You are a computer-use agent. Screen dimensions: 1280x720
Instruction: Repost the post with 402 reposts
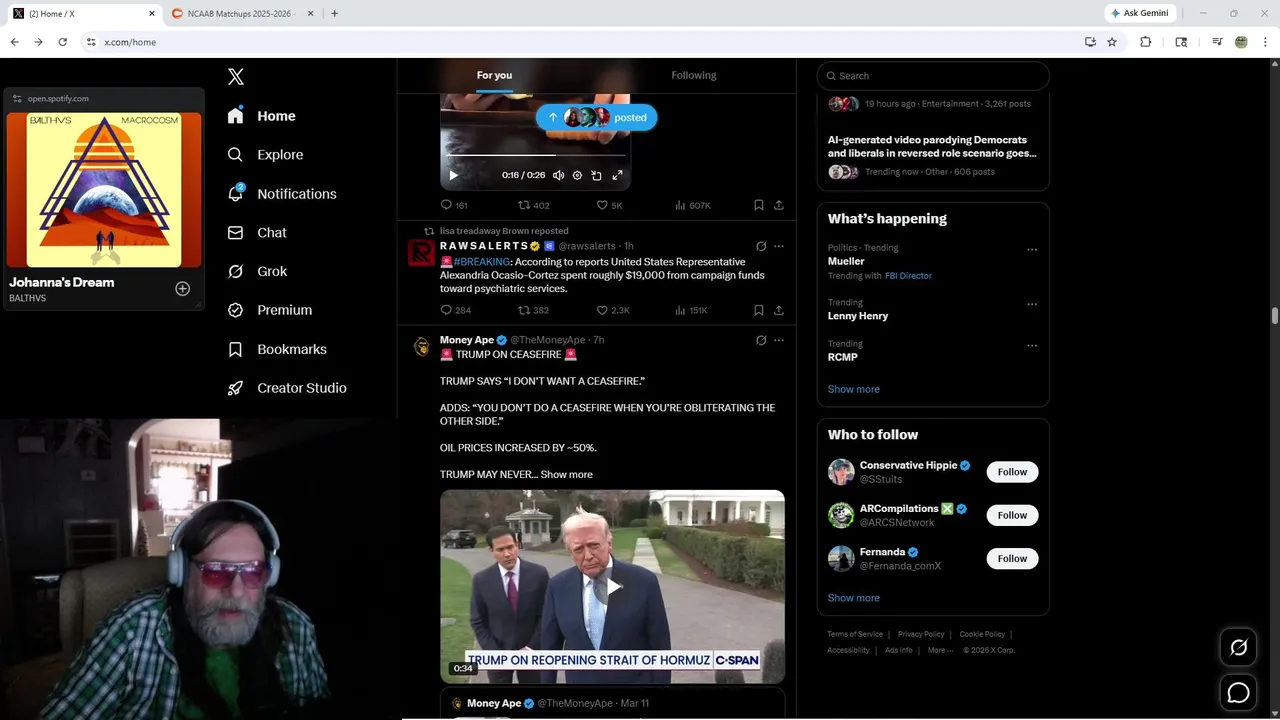(x=533, y=205)
